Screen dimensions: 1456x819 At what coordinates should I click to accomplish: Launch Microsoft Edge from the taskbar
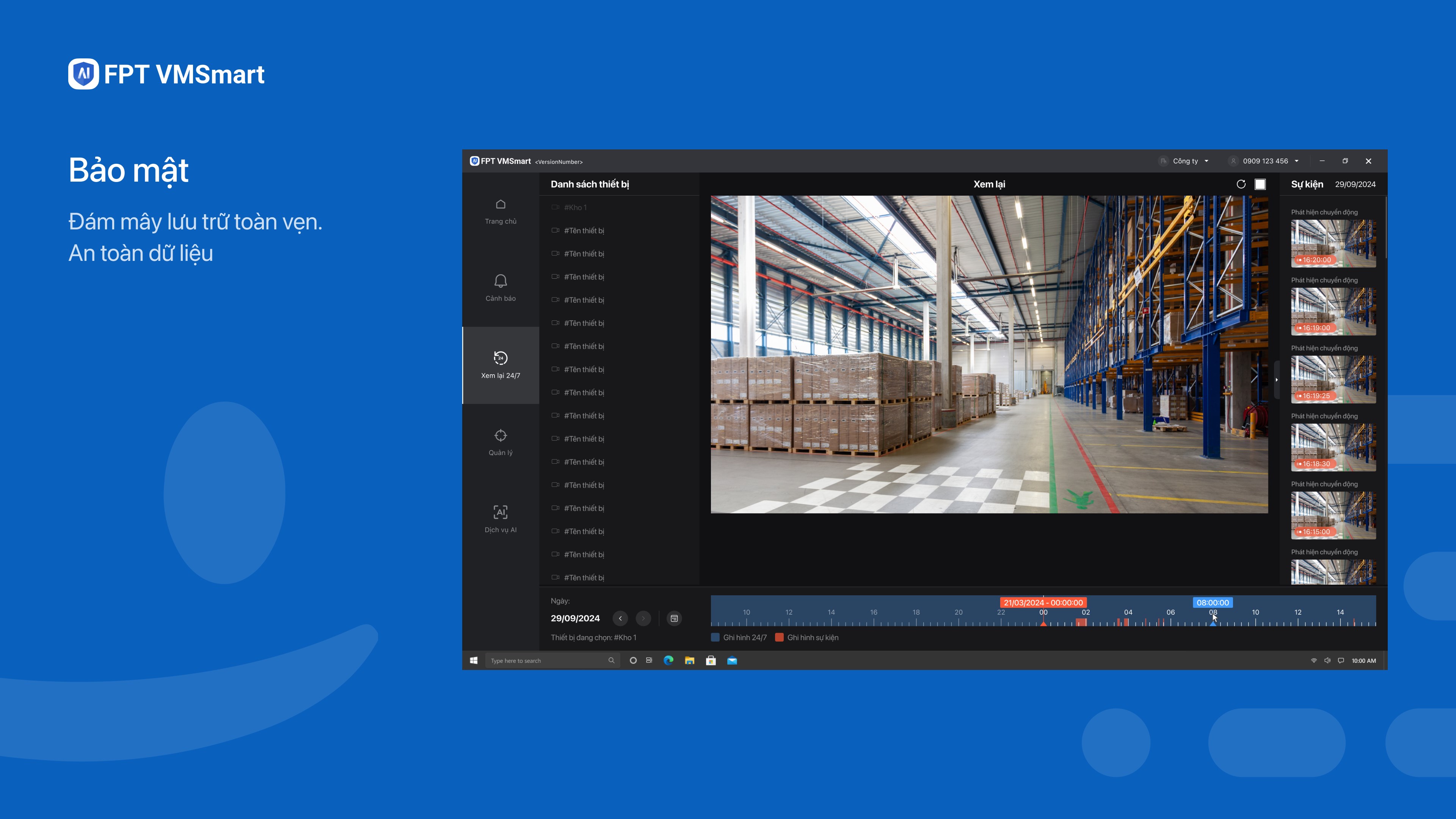pos(668,661)
